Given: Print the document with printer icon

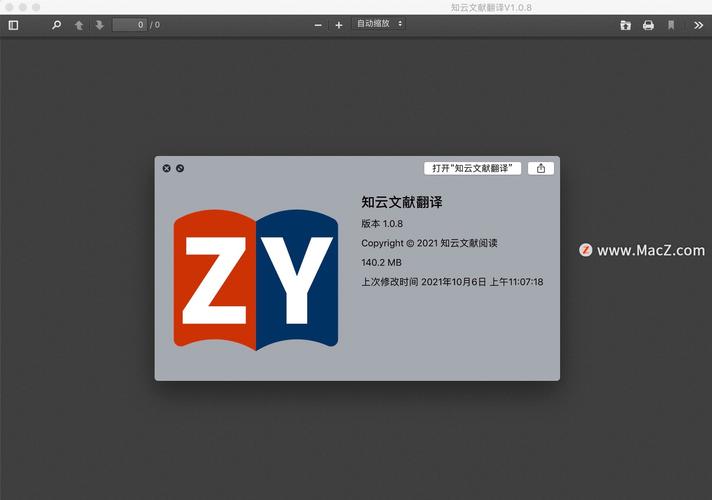Looking at the screenshot, I should coord(648,25).
